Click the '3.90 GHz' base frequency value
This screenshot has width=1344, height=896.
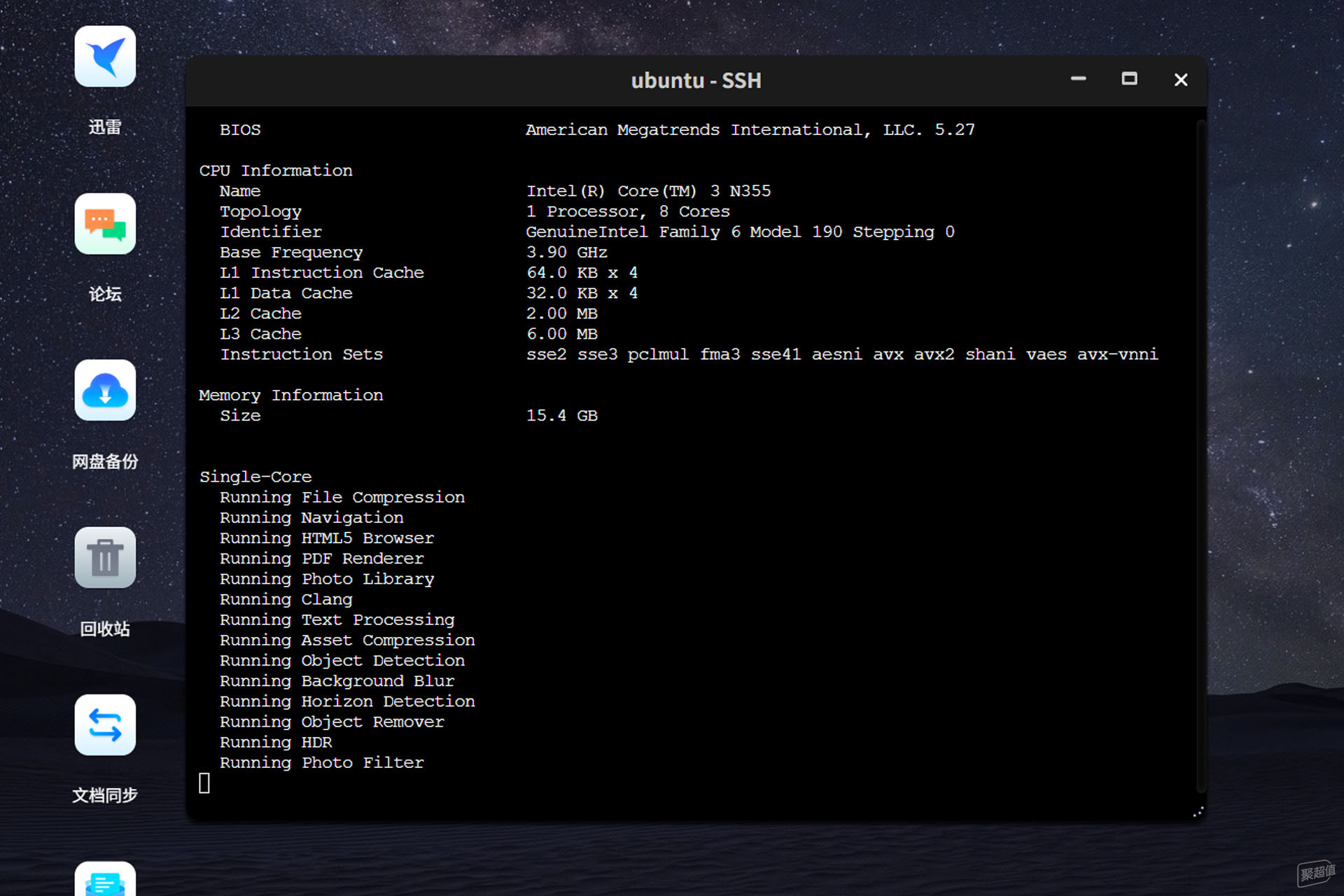(567, 252)
